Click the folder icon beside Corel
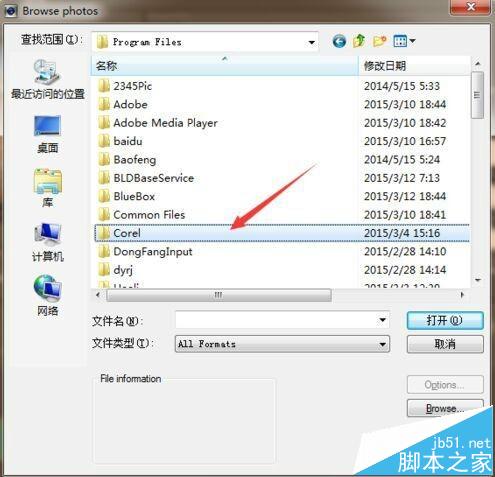495x477 pixels. tap(104, 233)
